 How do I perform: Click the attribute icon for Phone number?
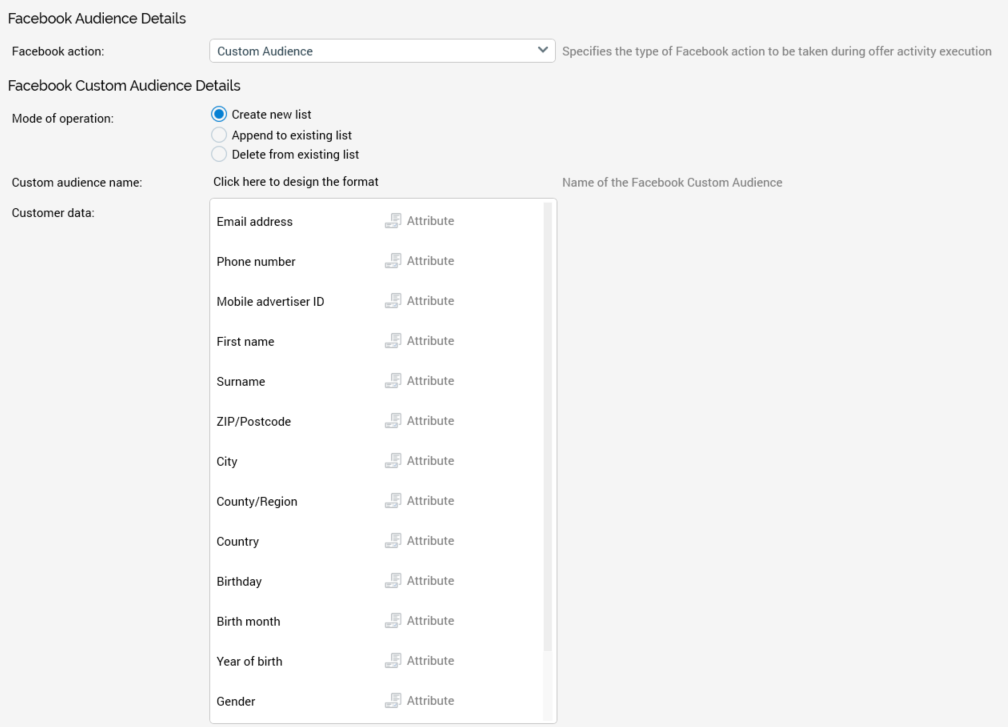pyautogui.click(x=393, y=261)
